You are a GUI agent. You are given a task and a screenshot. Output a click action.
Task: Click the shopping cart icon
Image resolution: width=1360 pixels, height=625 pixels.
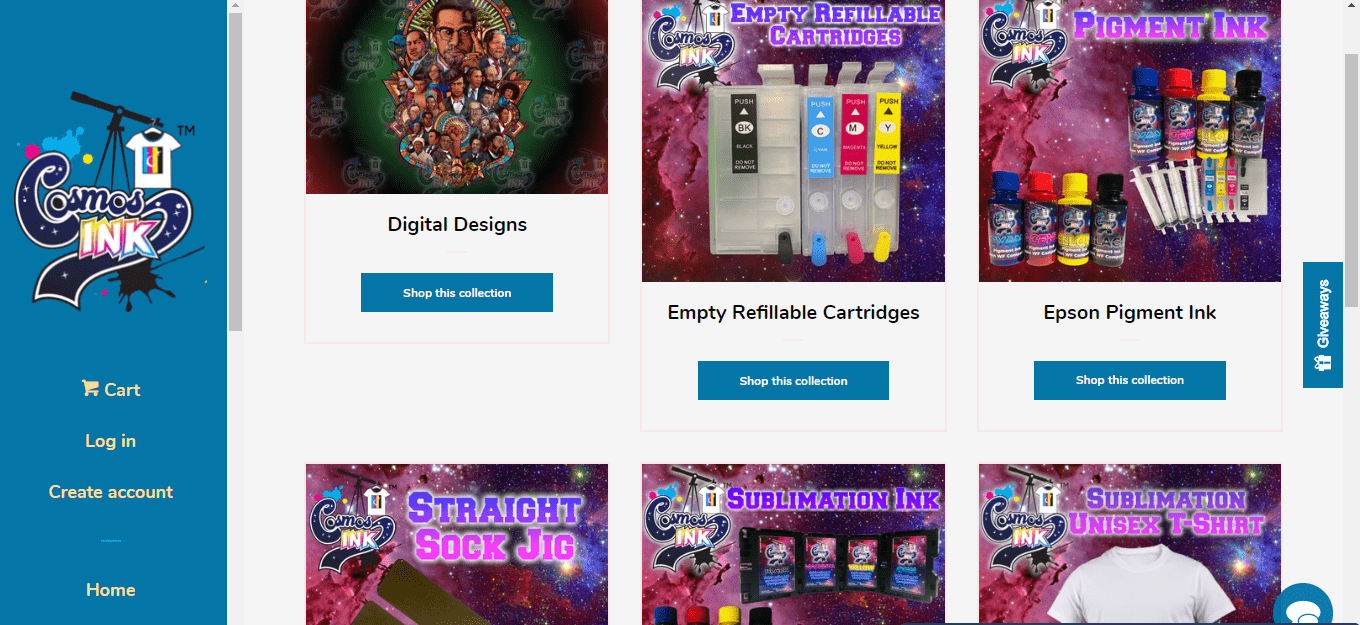[90, 388]
